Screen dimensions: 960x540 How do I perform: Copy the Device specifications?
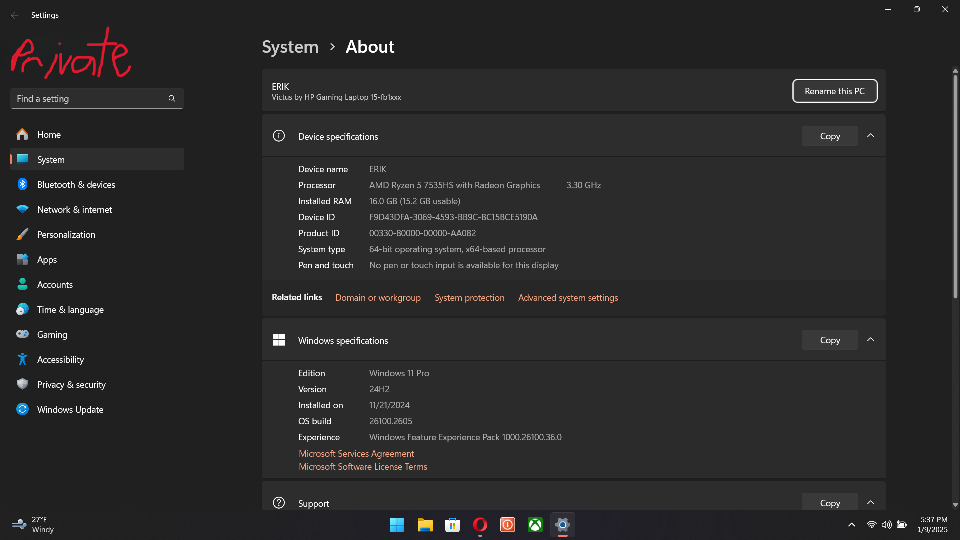830,136
